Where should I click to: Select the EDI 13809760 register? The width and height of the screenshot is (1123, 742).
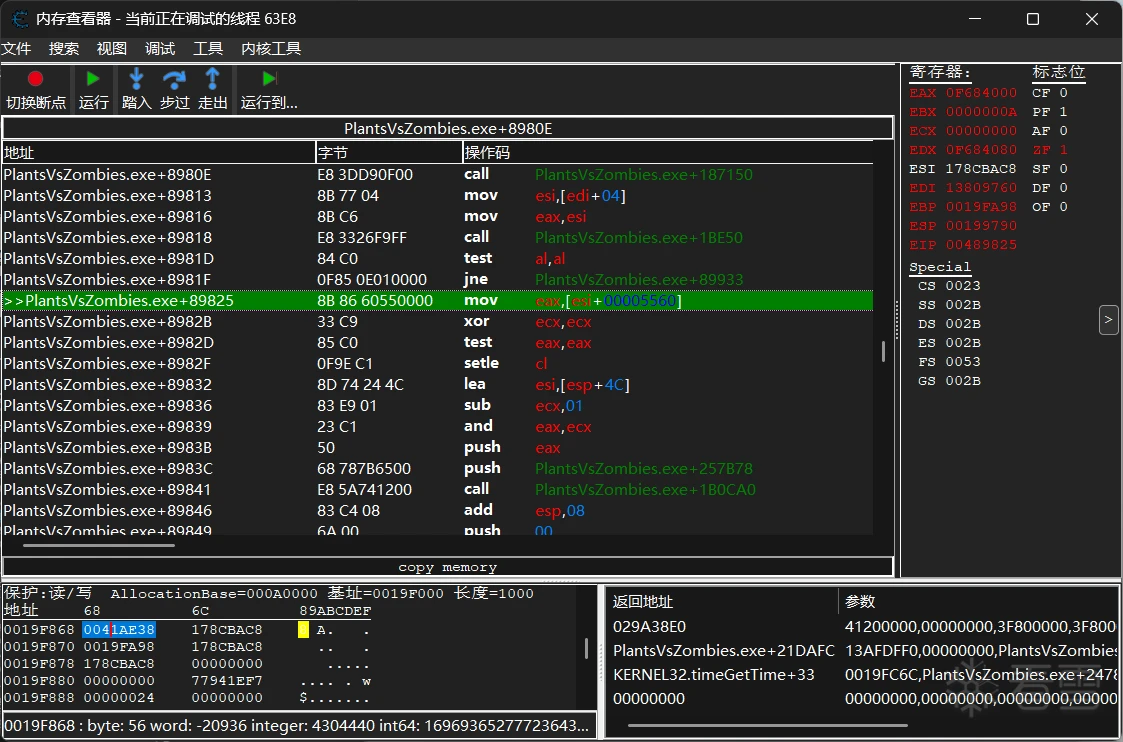tap(963, 188)
